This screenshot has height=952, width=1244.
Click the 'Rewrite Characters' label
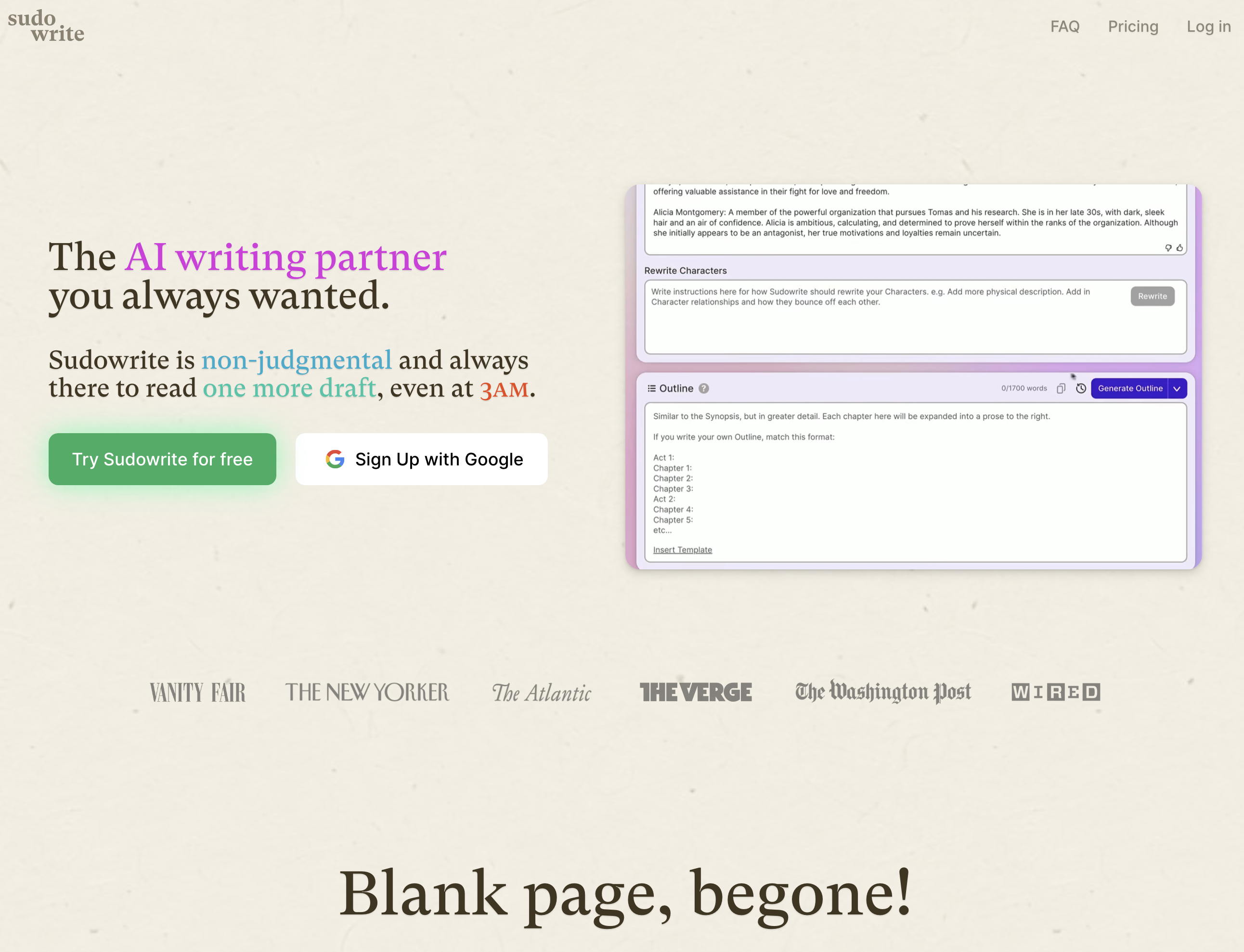685,271
